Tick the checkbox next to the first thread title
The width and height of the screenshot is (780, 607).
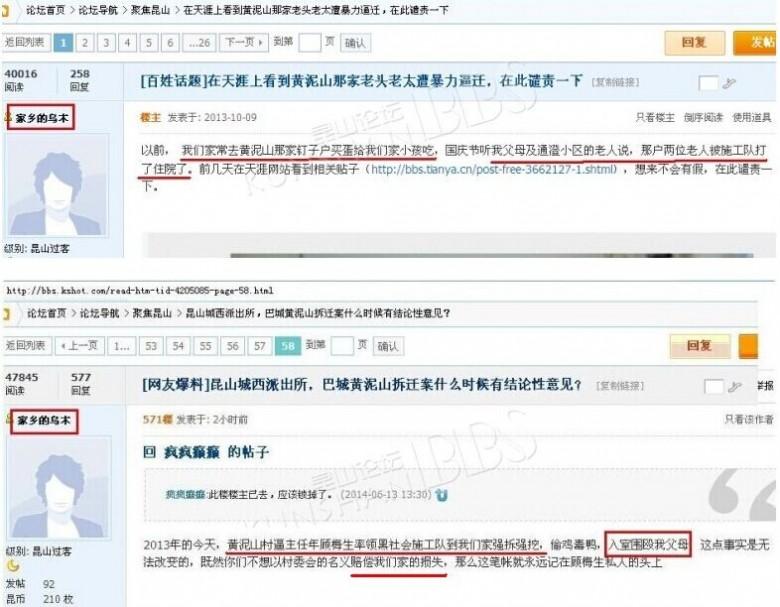(708, 83)
